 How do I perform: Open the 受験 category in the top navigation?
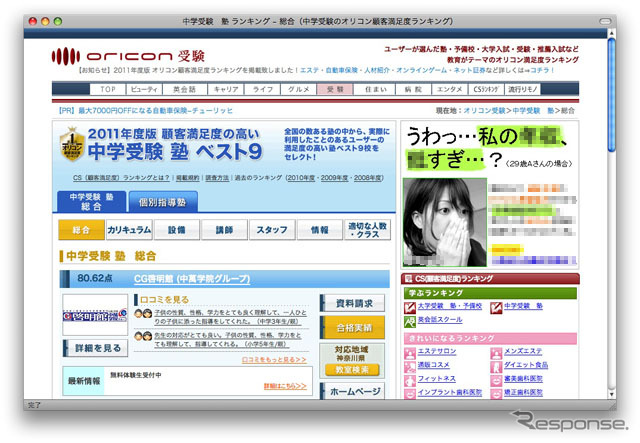coord(335,90)
